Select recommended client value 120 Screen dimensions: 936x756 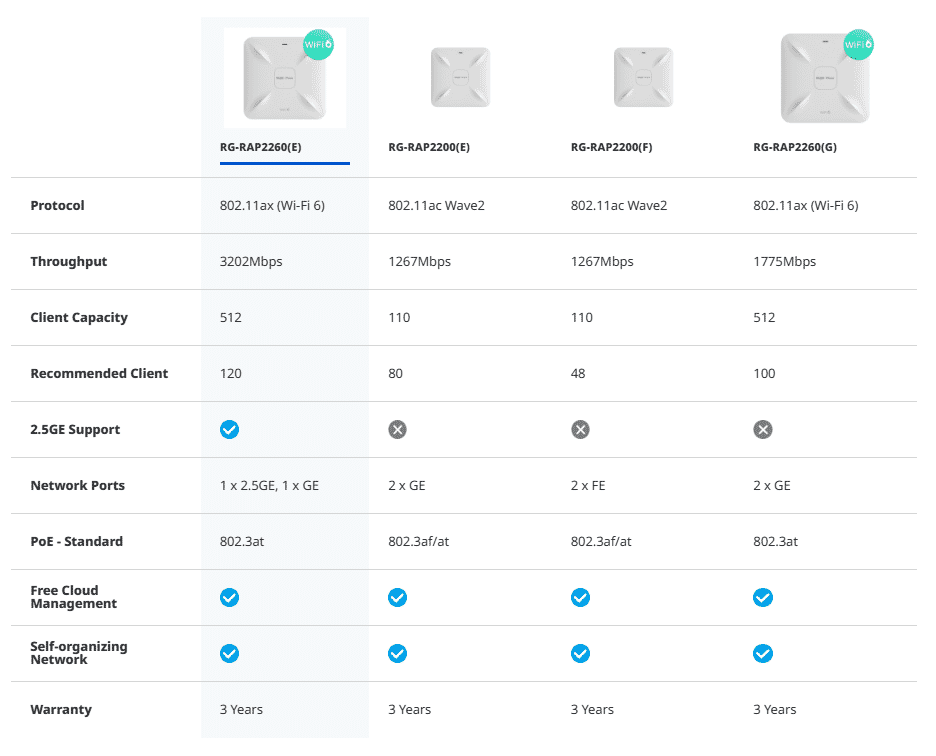coord(230,374)
